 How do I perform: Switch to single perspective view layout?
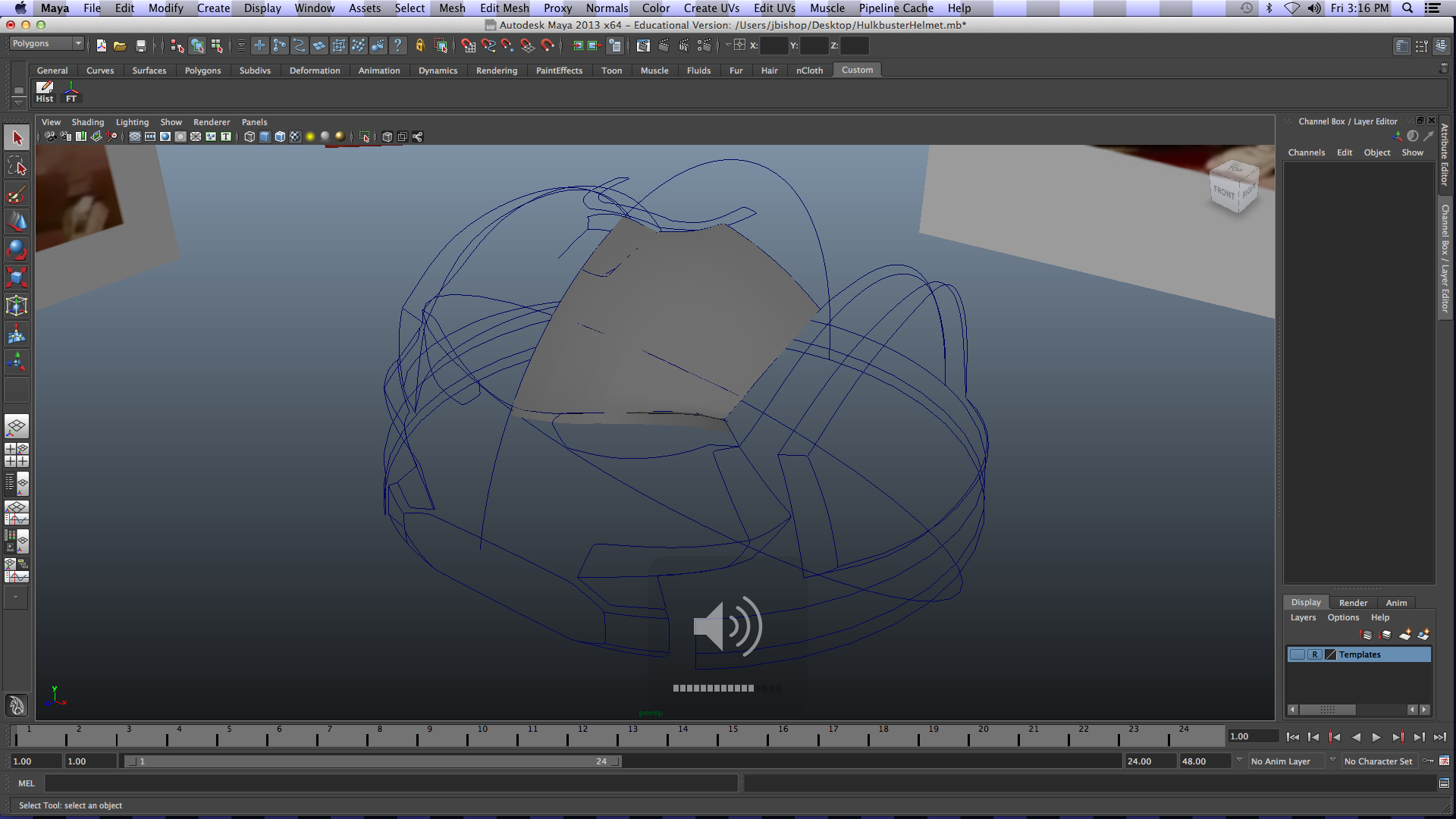coord(17,426)
